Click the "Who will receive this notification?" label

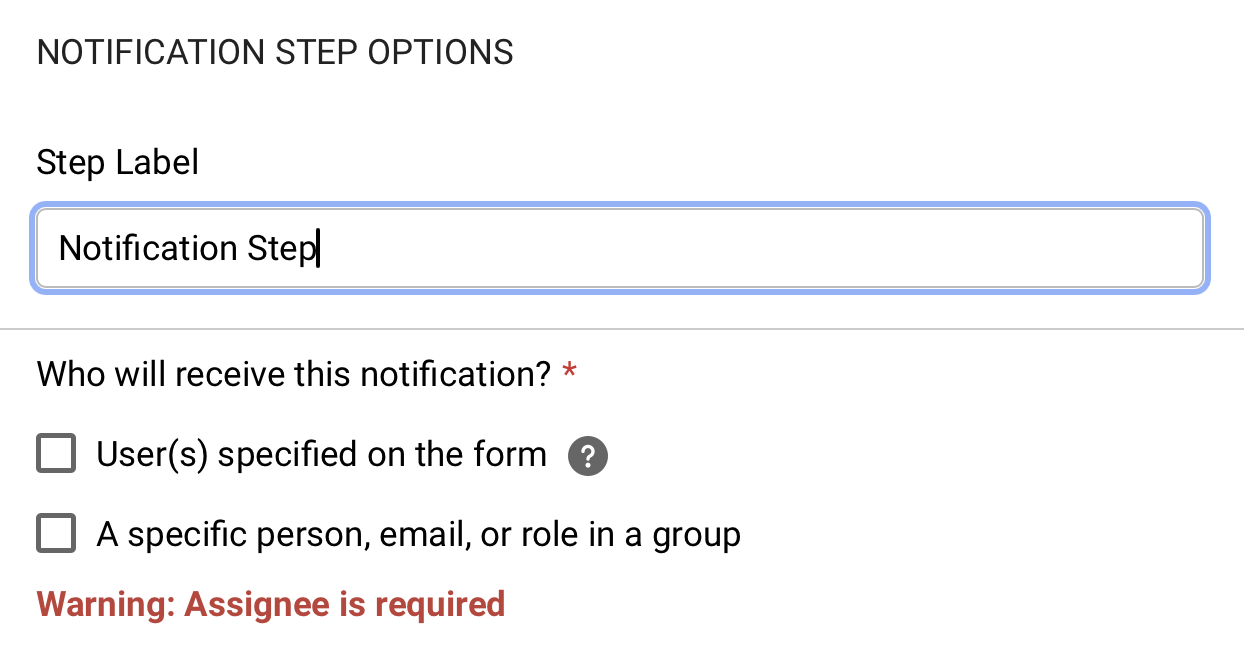coord(295,373)
